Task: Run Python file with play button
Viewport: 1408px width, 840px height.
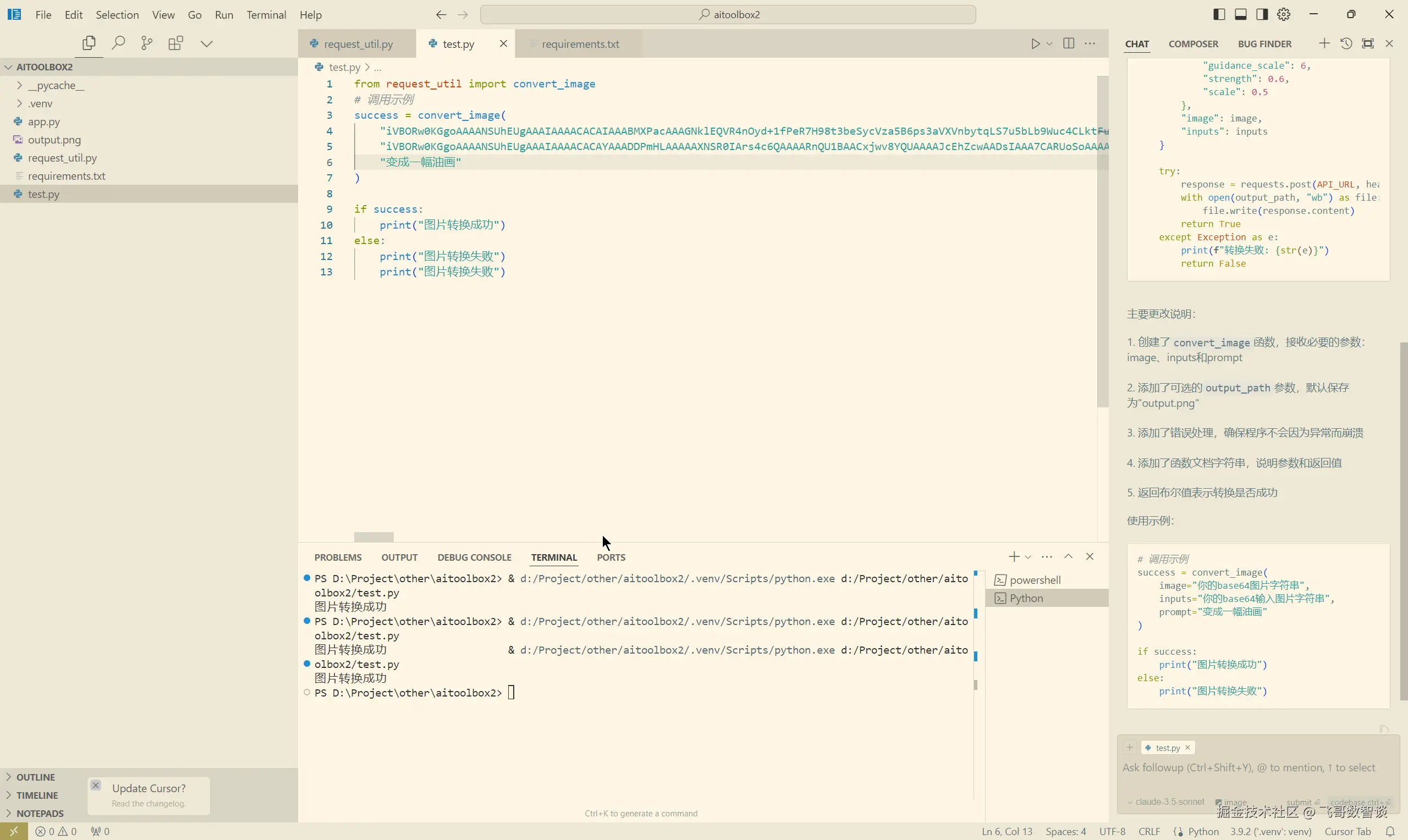Action: pos(1036,43)
